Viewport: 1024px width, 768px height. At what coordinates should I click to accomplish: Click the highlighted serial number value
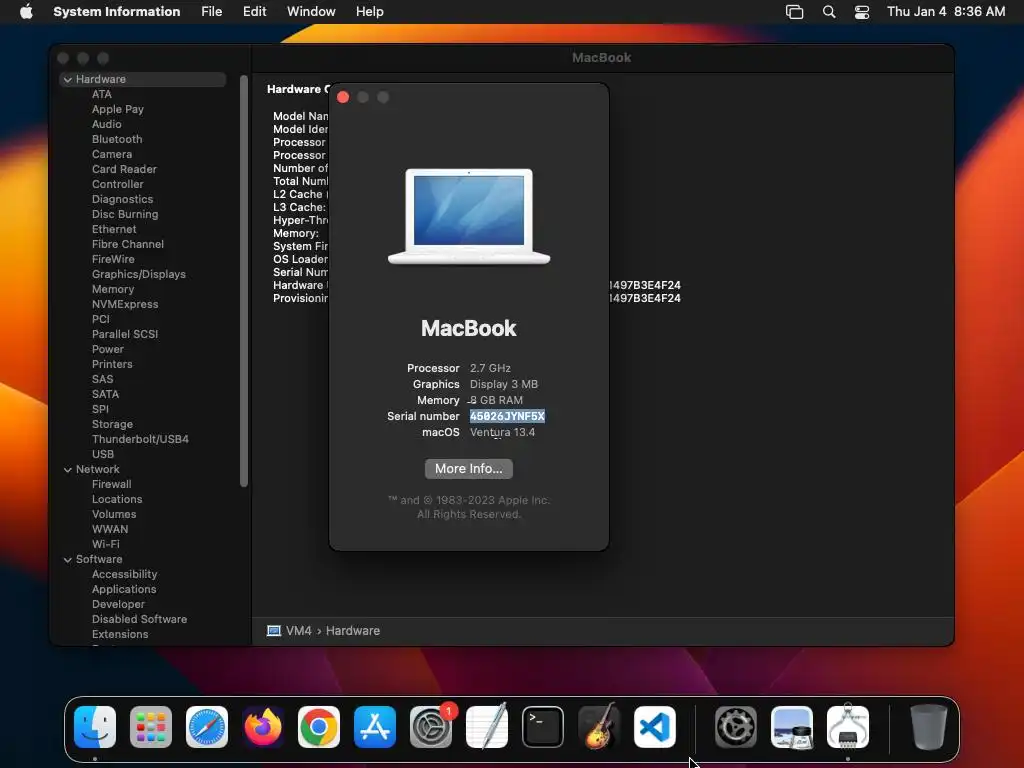(507, 416)
